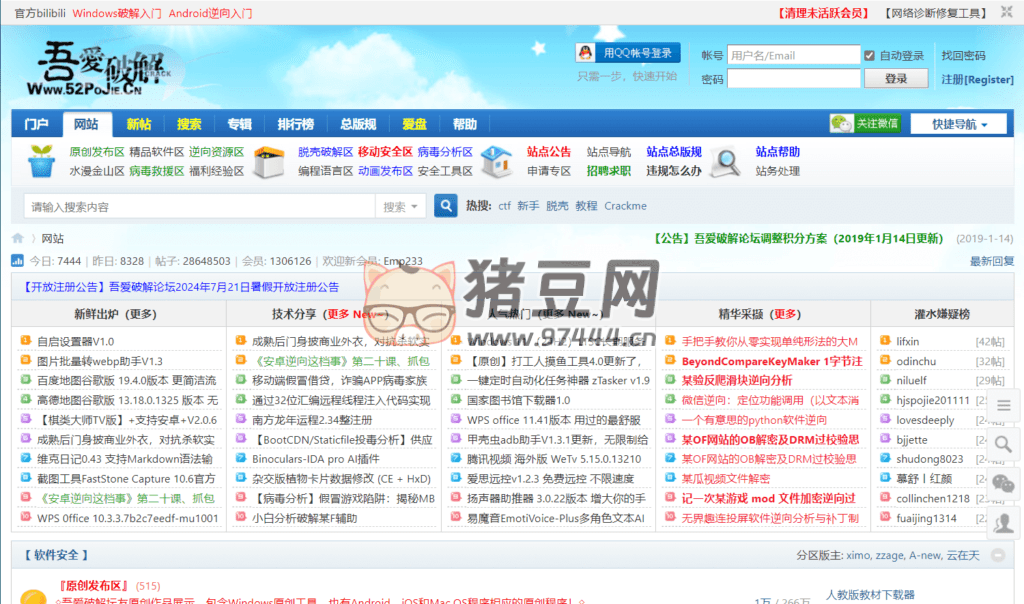Image resolution: width=1024 pixels, height=604 pixels.
Task: Collapse the 软件安全 forum section
Action: point(997,555)
